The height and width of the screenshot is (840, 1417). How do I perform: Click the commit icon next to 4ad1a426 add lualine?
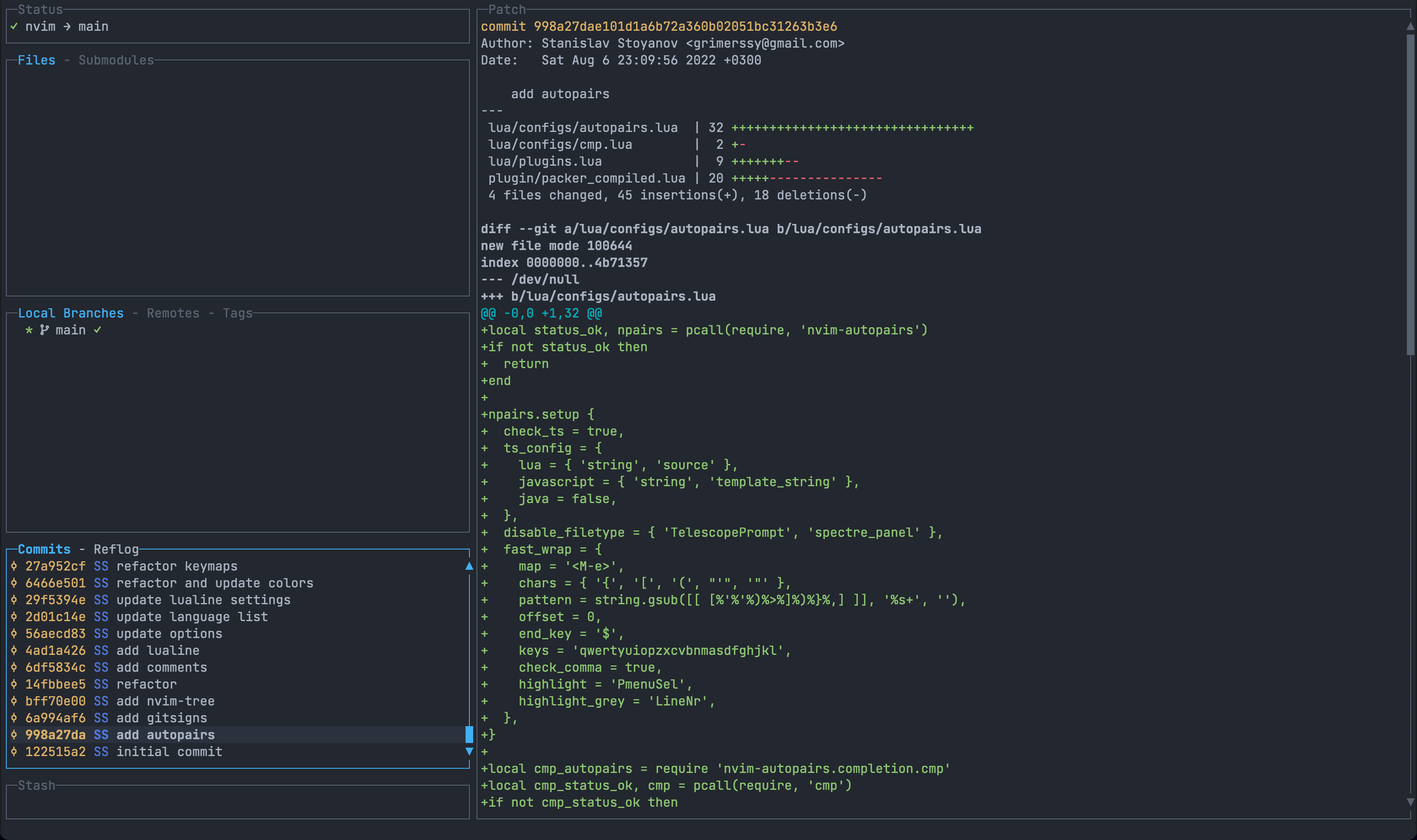13,650
